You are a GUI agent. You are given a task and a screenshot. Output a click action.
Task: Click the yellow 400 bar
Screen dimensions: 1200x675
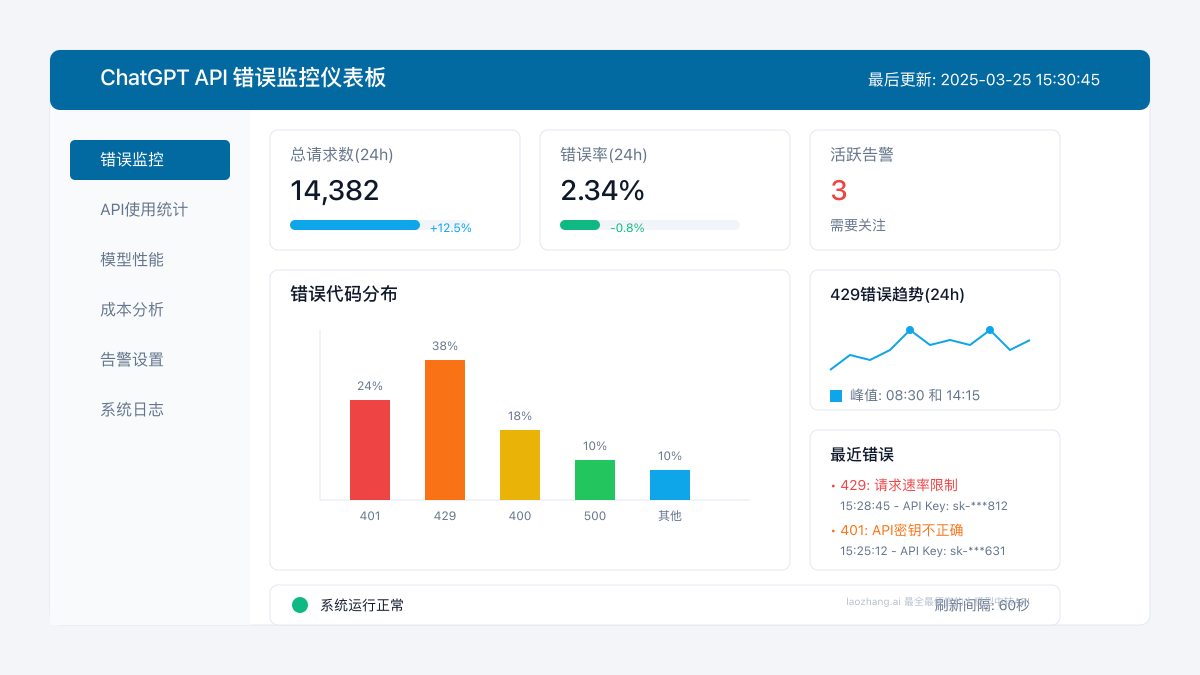520,465
